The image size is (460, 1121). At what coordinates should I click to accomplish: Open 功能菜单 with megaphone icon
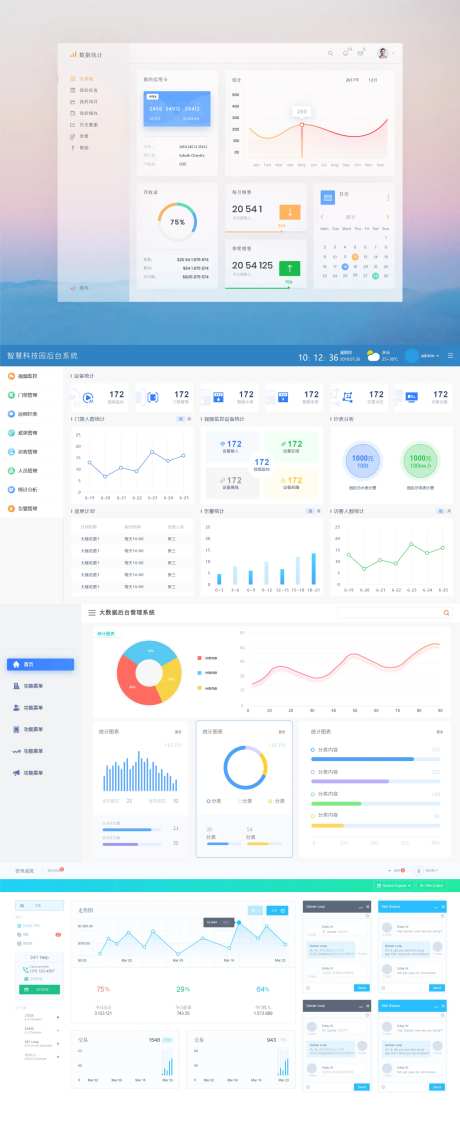click(x=29, y=773)
